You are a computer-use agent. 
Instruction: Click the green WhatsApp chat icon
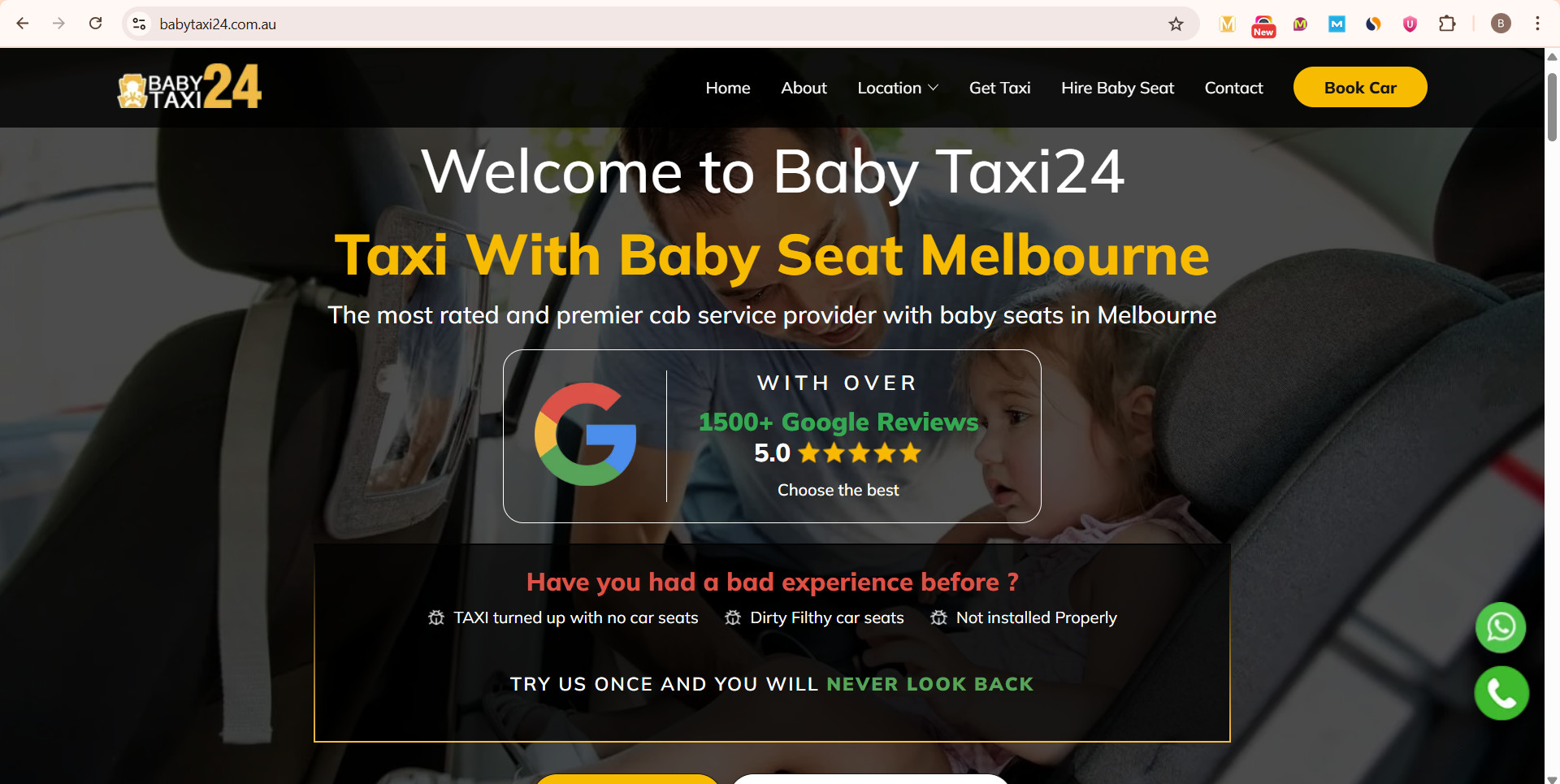click(x=1501, y=627)
